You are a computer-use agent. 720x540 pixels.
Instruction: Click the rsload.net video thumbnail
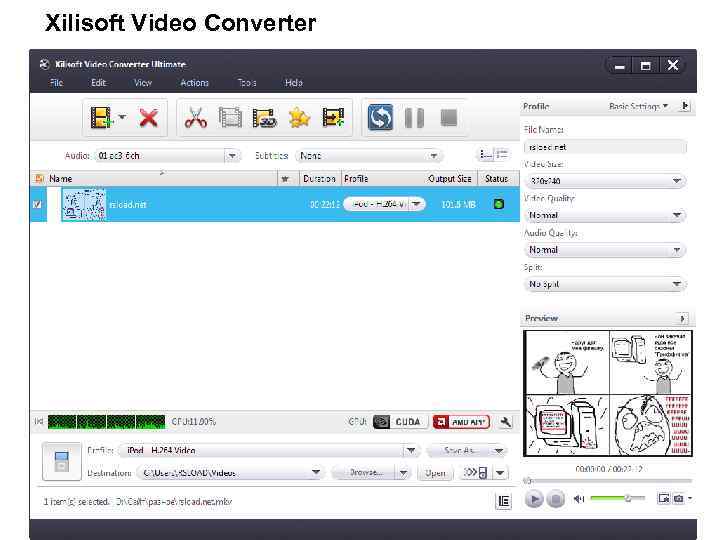[84, 204]
